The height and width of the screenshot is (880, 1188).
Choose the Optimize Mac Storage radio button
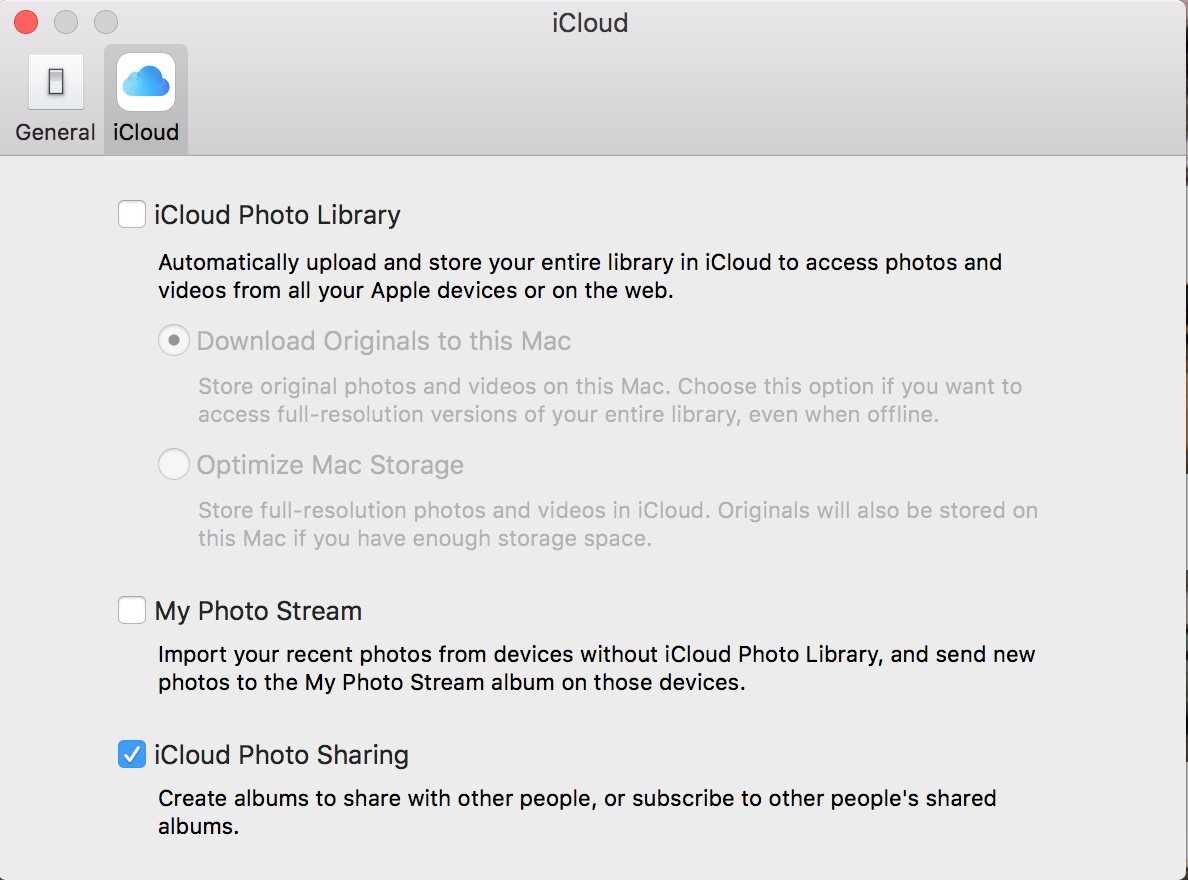pyautogui.click(x=174, y=465)
